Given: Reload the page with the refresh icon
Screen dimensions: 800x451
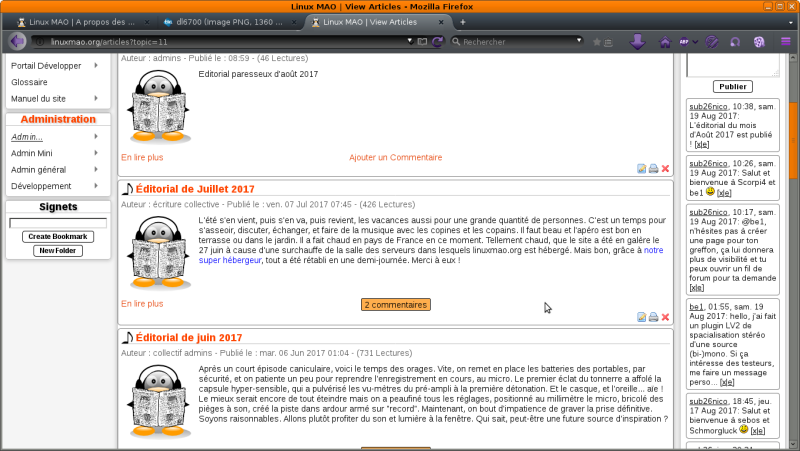Looking at the screenshot, I should coord(437,42).
